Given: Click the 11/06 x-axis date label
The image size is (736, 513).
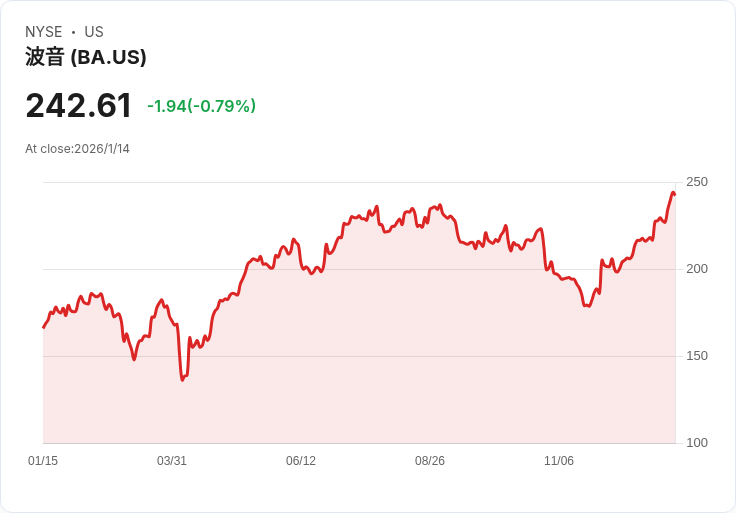Looking at the screenshot, I should point(559,461).
